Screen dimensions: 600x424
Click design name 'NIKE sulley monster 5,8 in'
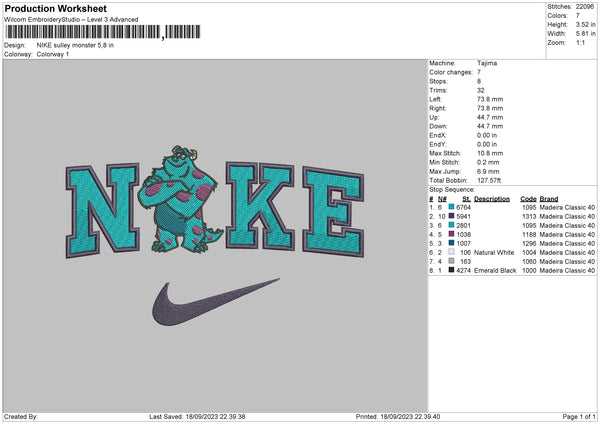tap(75, 45)
